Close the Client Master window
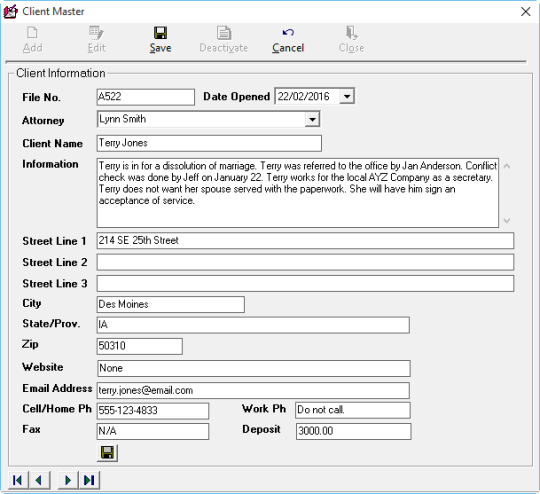The height and width of the screenshot is (494, 540). click(x=526, y=12)
